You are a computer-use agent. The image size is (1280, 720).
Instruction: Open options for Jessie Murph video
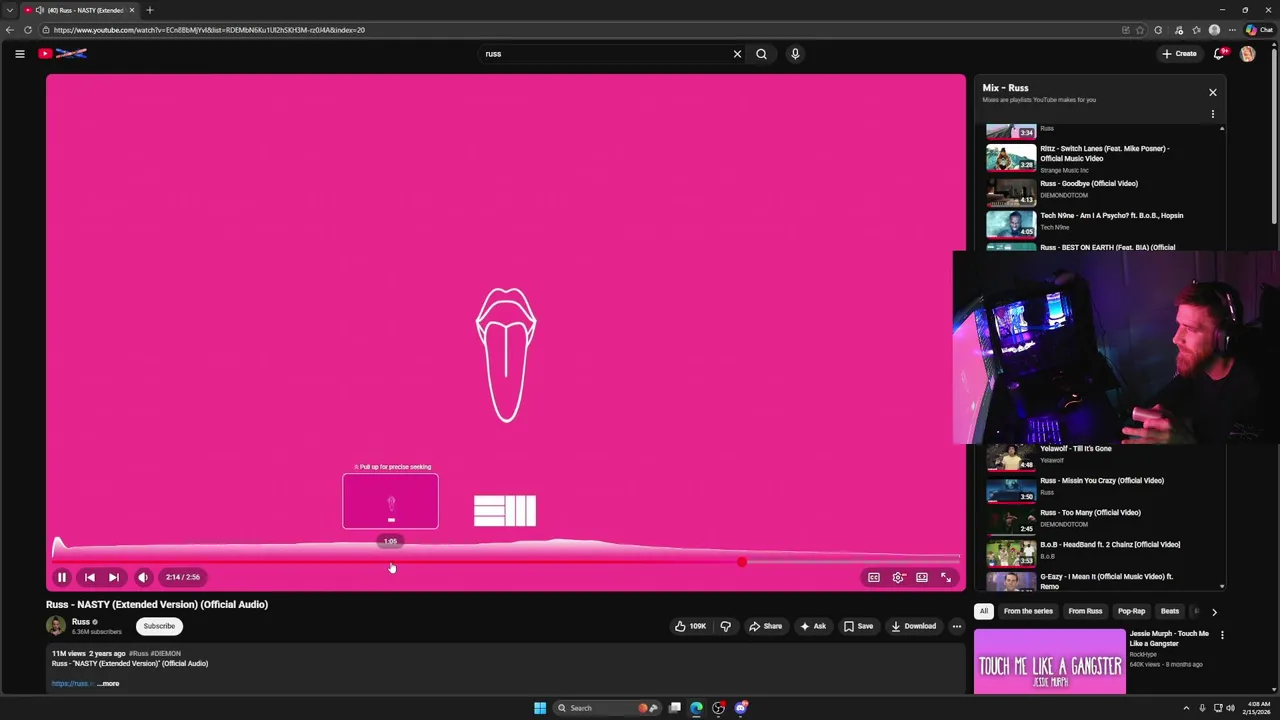(1221, 635)
